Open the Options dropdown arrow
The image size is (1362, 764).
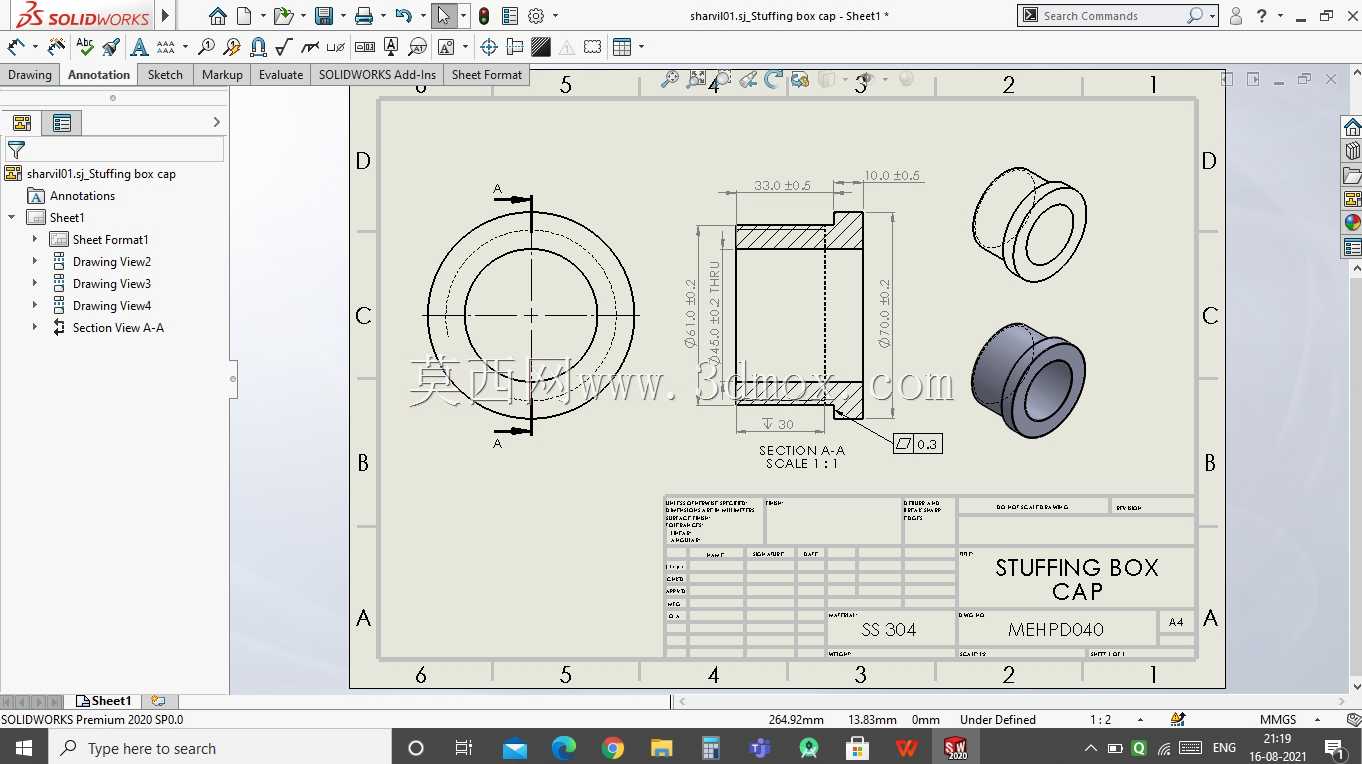555,16
